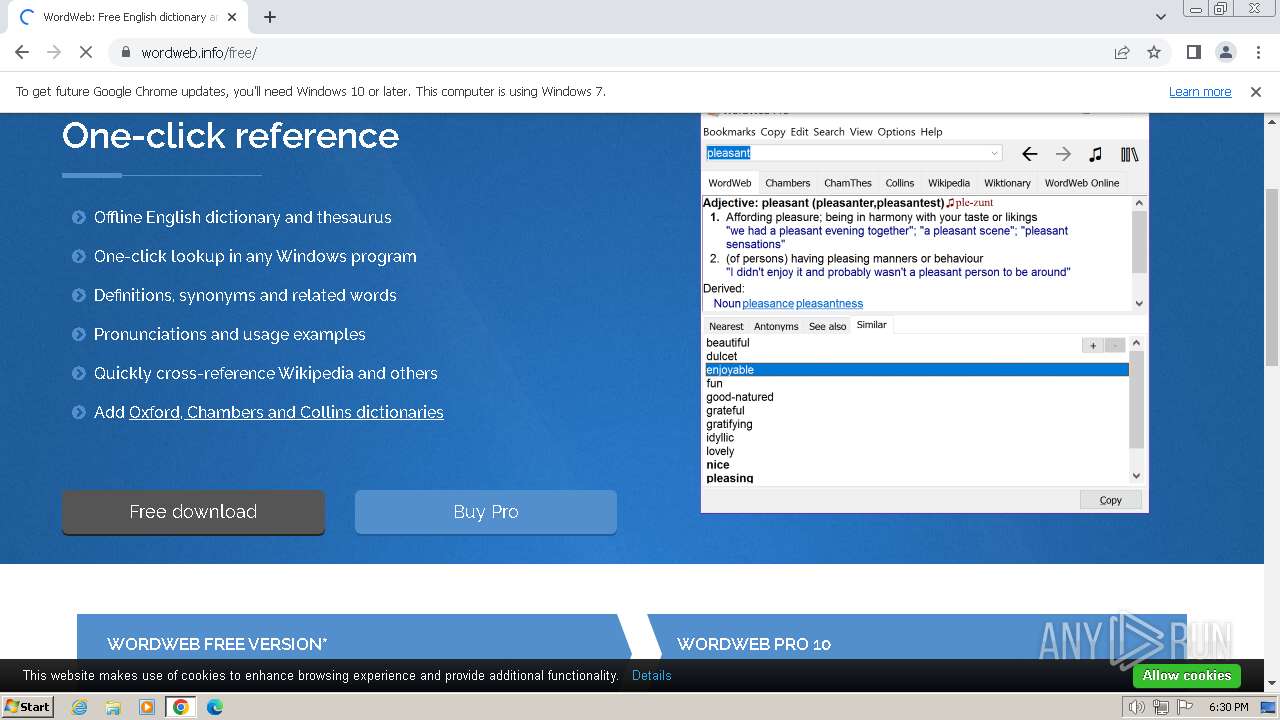Open the Chrome profile menu
The height and width of the screenshot is (720, 1280).
point(1225,53)
